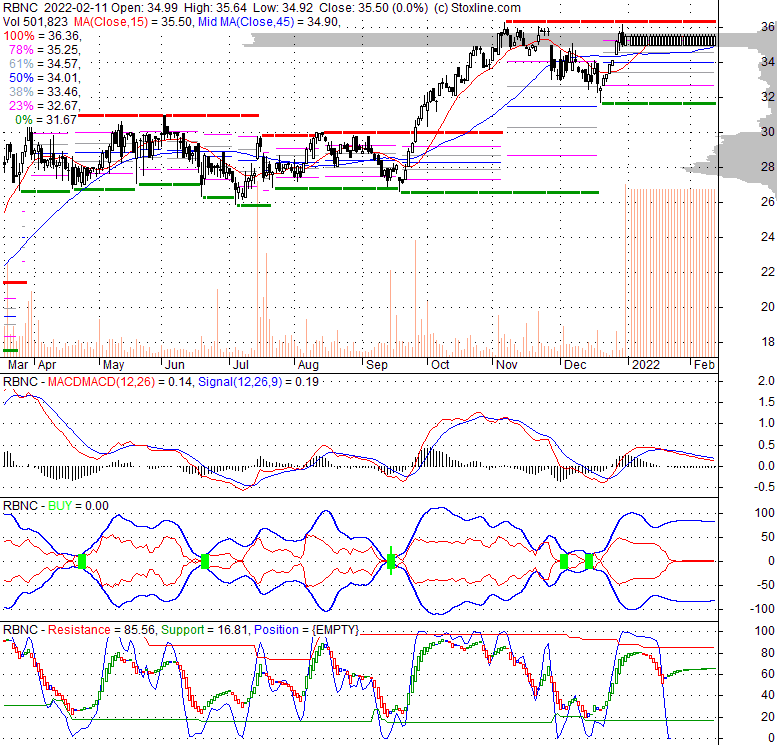Click the Sep month axis label
This screenshot has height=746, width=778.
(377, 365)
